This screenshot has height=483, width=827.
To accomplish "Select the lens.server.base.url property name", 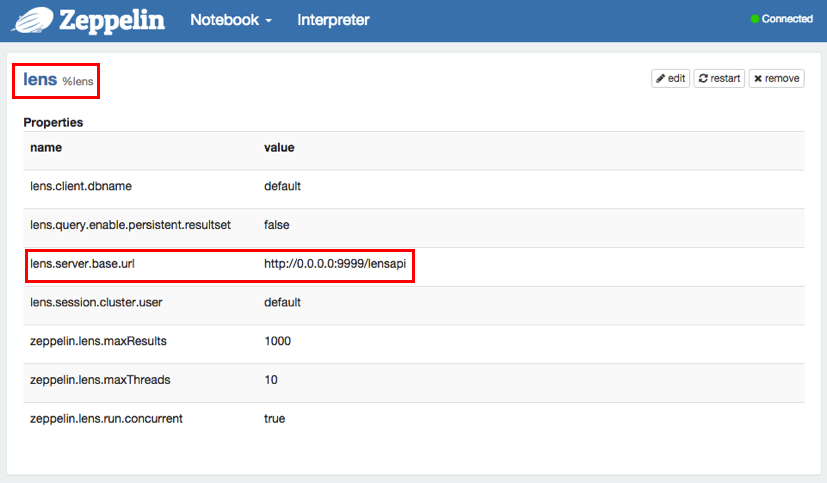I will pos(82,264).
